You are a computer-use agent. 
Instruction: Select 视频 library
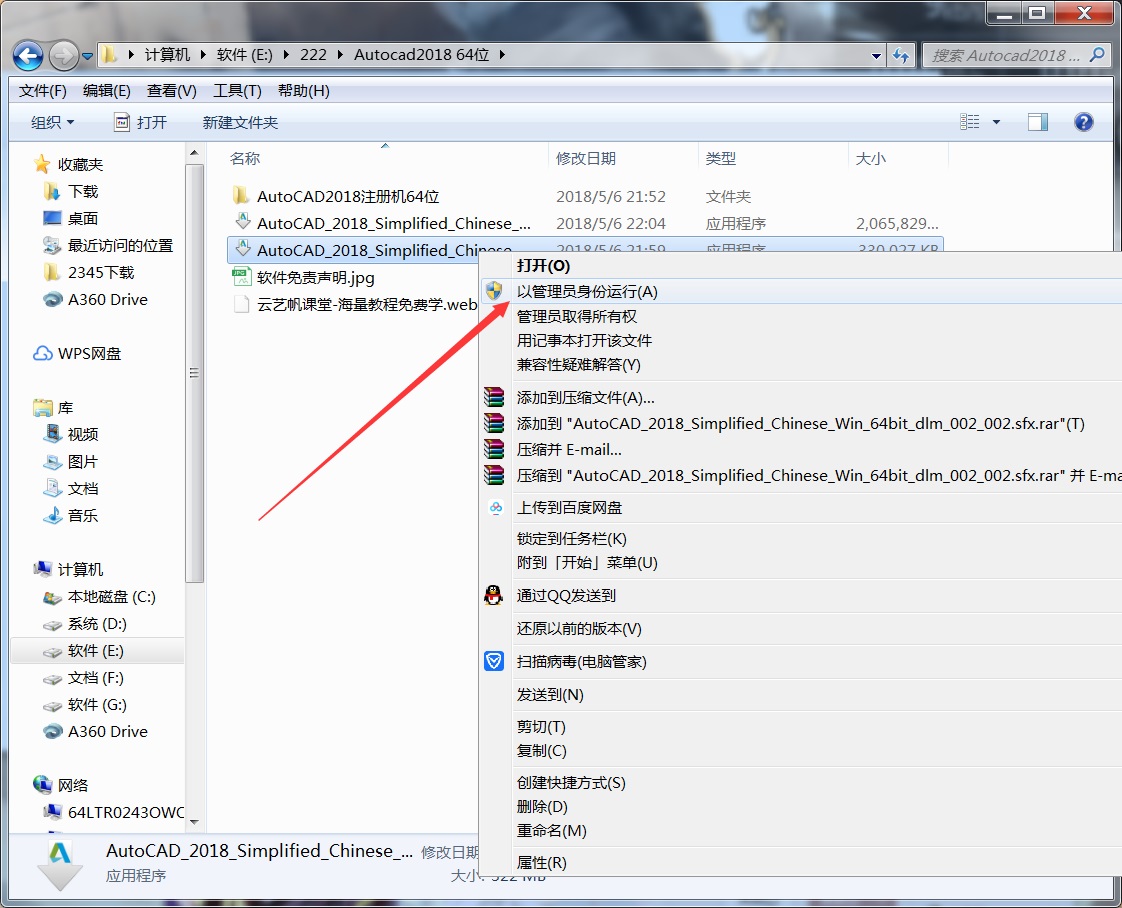pyautogui.click(x=72, y=434)
